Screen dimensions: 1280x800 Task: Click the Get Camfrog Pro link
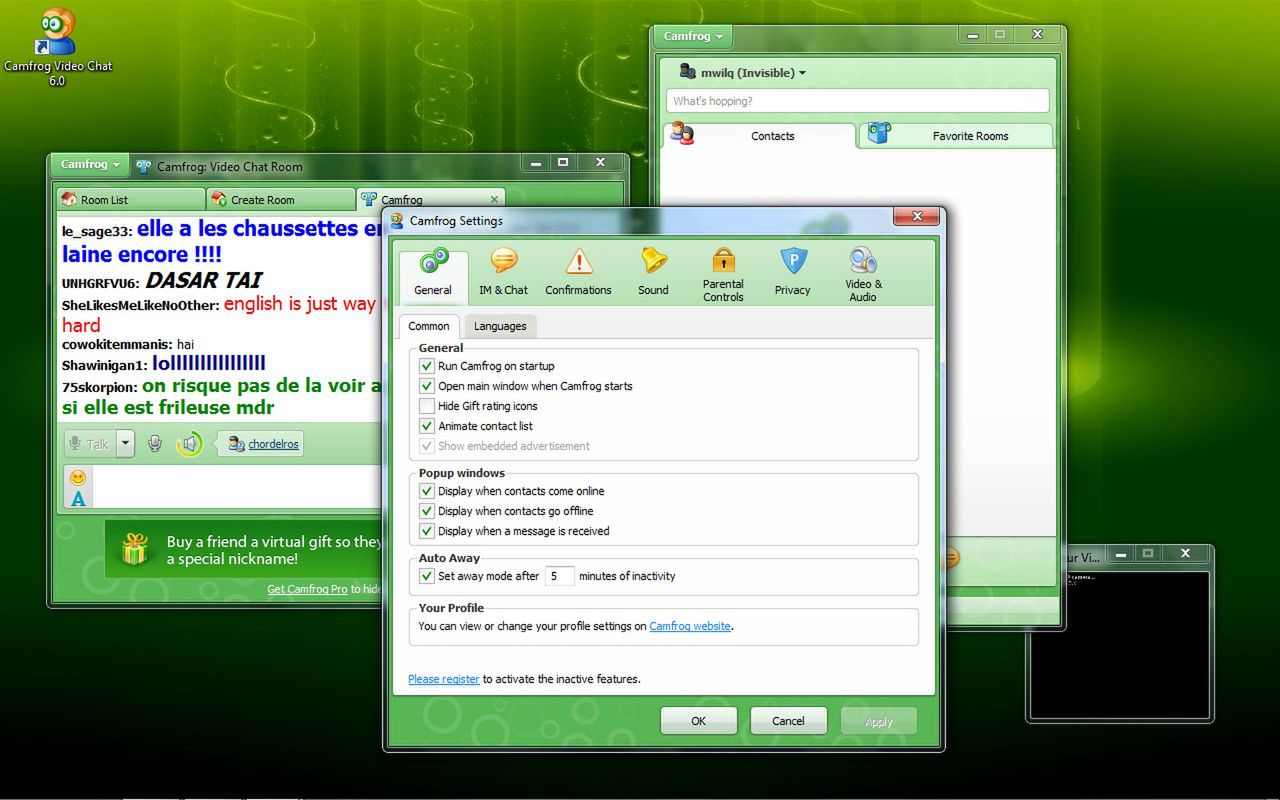coord(307,589)
